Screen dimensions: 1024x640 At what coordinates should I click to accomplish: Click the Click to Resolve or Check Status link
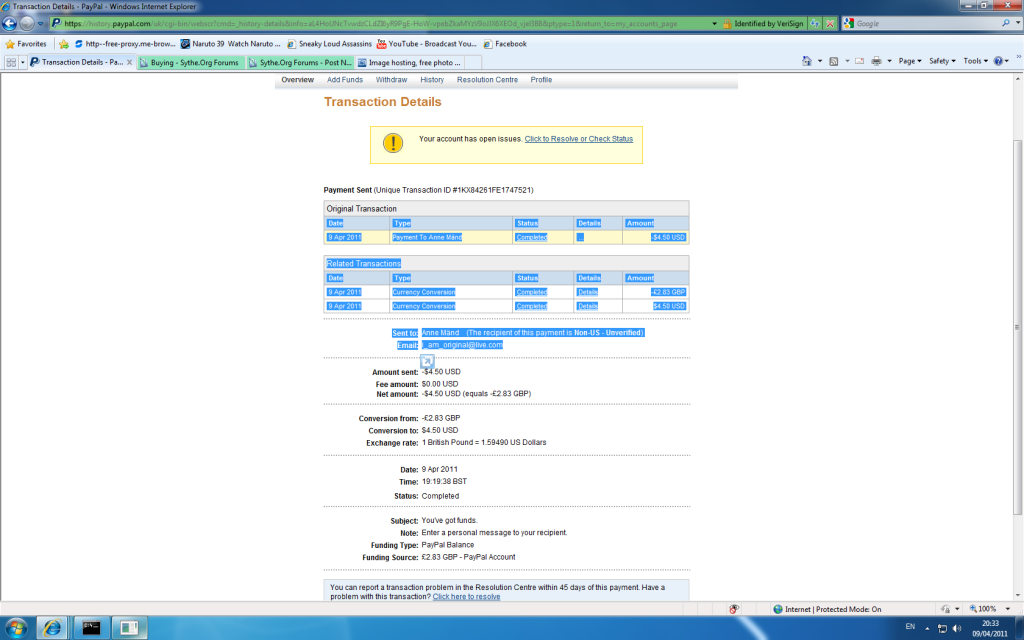point(579,139)
